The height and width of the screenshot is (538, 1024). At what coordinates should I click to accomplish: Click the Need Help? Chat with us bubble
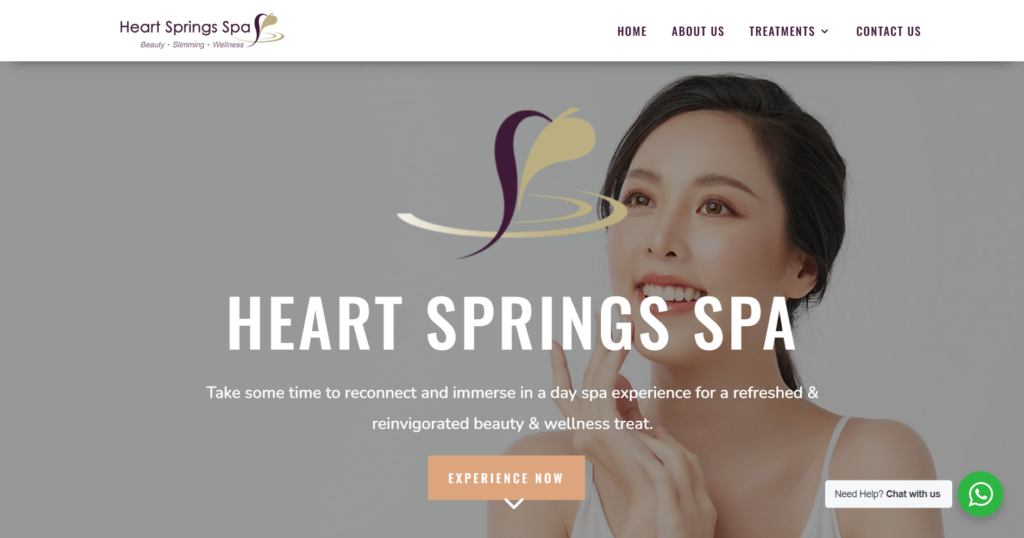coord(888,494)
